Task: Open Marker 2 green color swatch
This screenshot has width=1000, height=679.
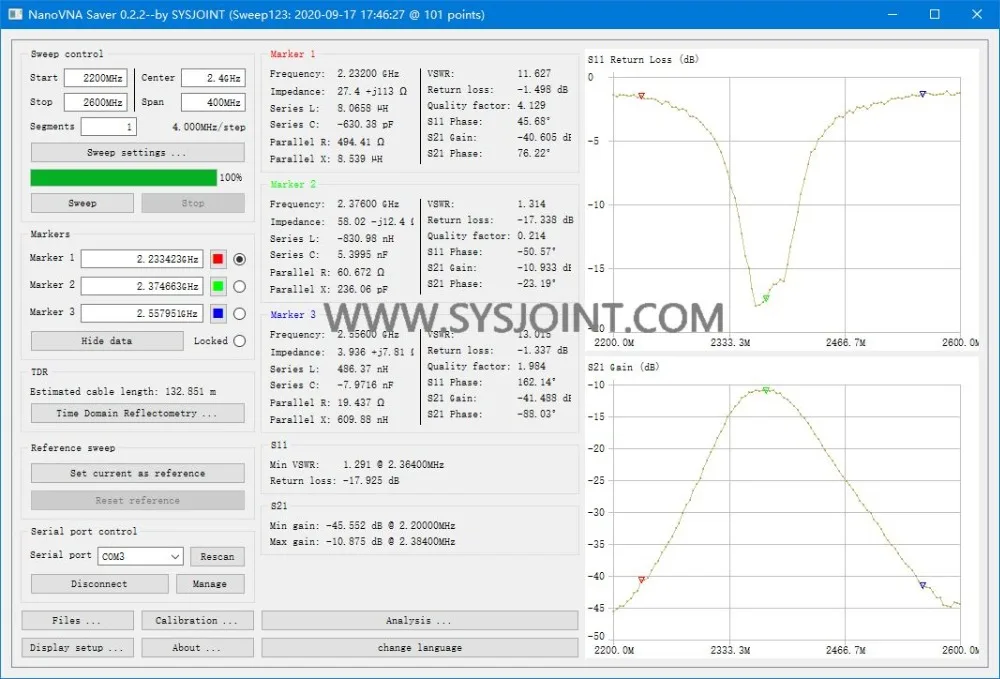Action: 217,286
